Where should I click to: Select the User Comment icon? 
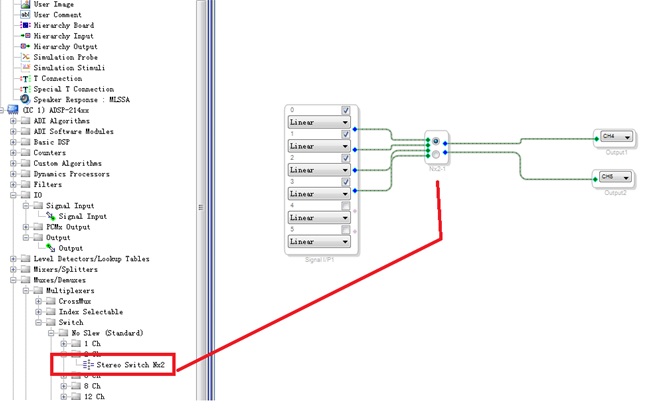pyautogui.click(x=26, y=15)
